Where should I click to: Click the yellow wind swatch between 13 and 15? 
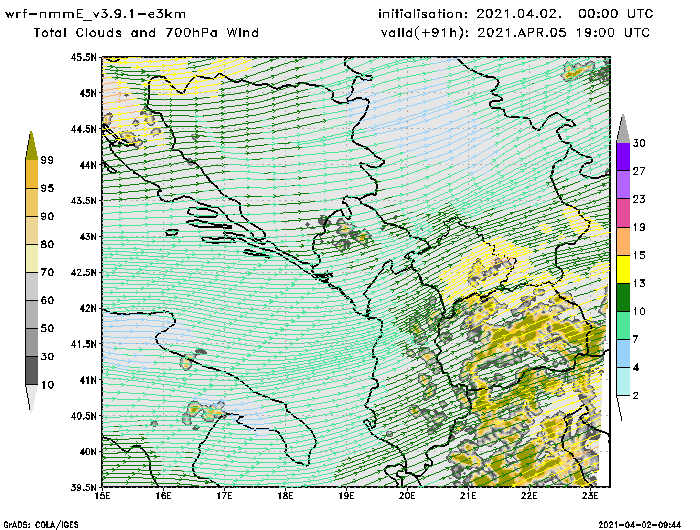pyautogui.click(x=623, y=269)
